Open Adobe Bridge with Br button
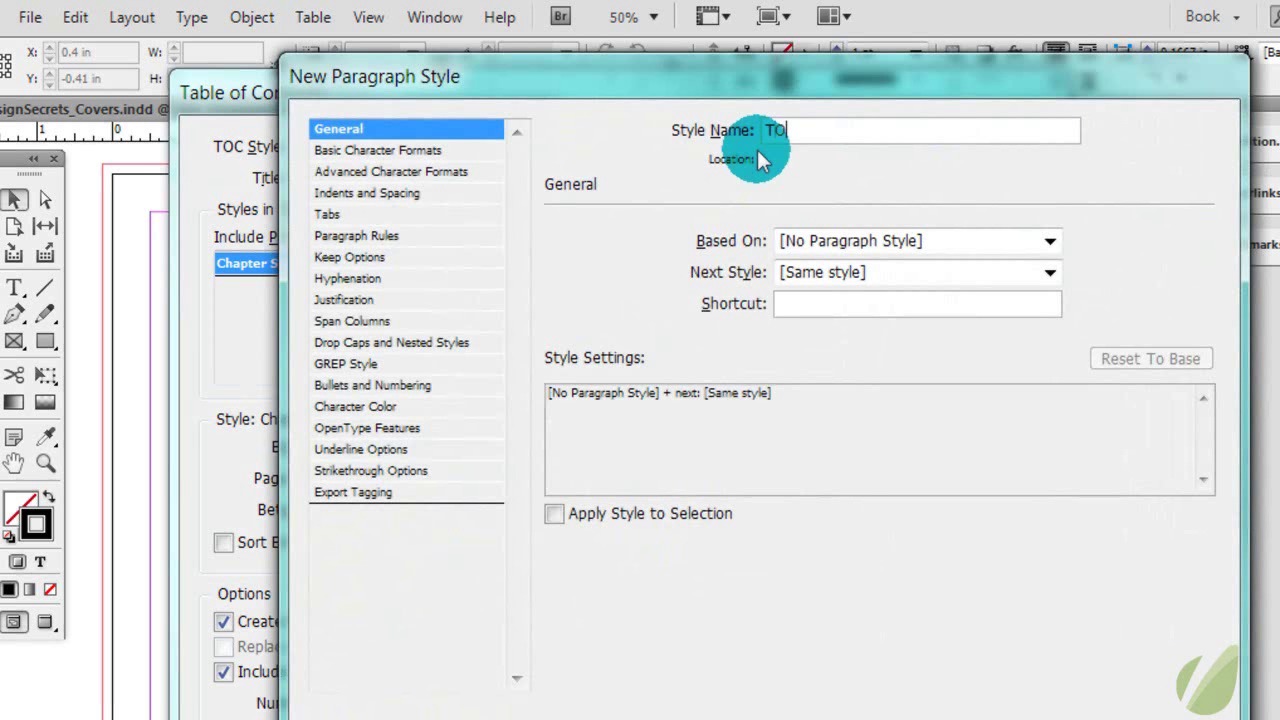 point(560,16)
